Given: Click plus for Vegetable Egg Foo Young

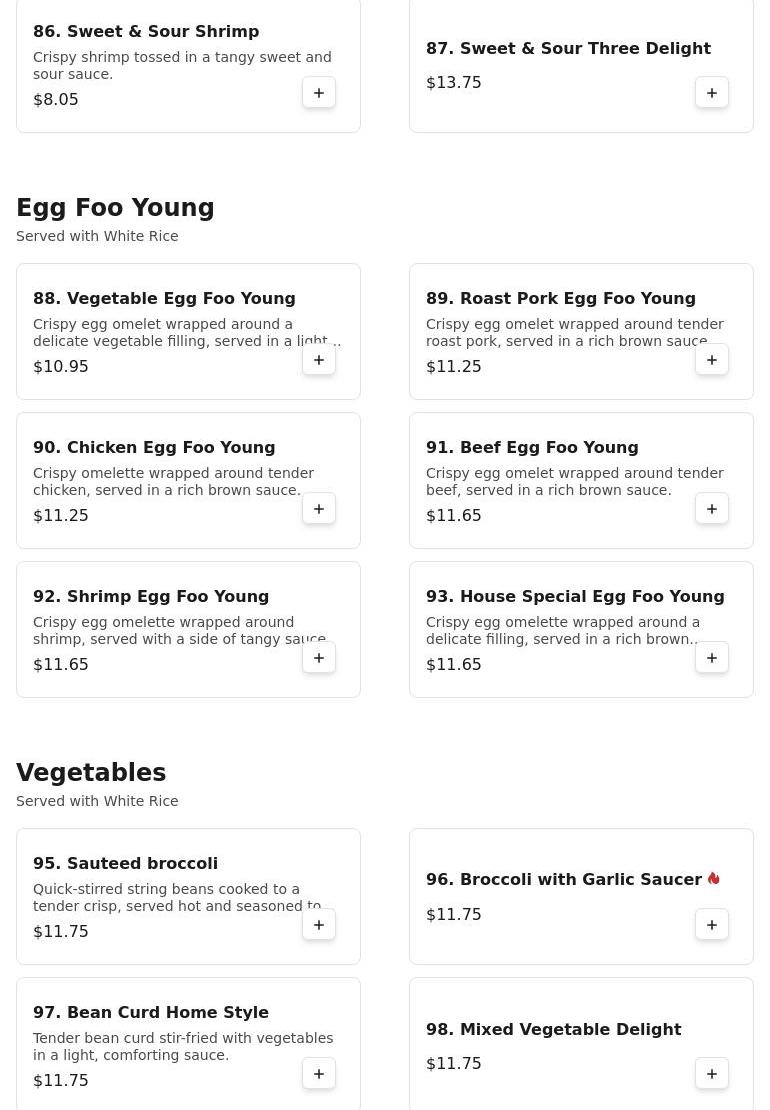Looking at the screenshot, I should coord(319,360).
